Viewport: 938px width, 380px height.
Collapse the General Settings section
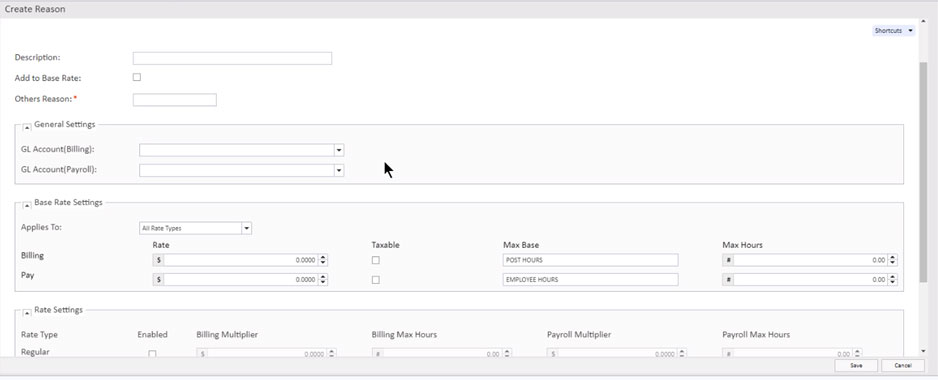(27, 126)
